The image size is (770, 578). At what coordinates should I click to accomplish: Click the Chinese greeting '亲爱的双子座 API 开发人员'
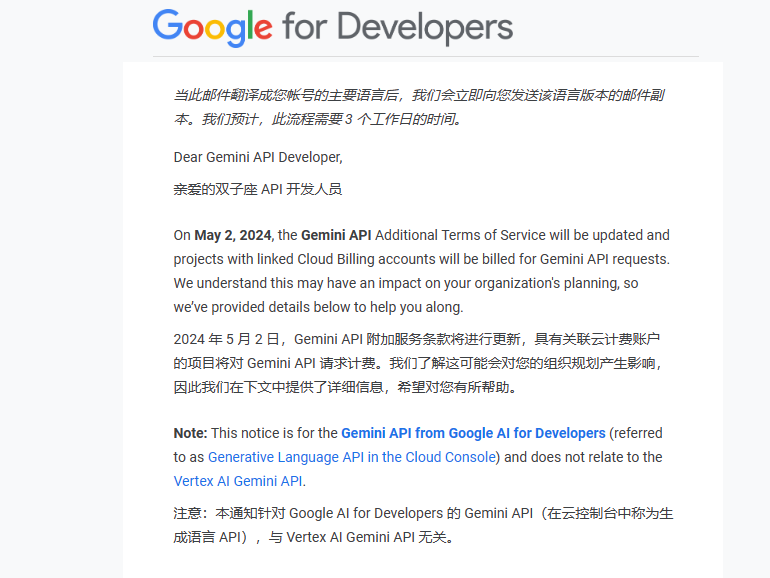click(x=258, y=189)
